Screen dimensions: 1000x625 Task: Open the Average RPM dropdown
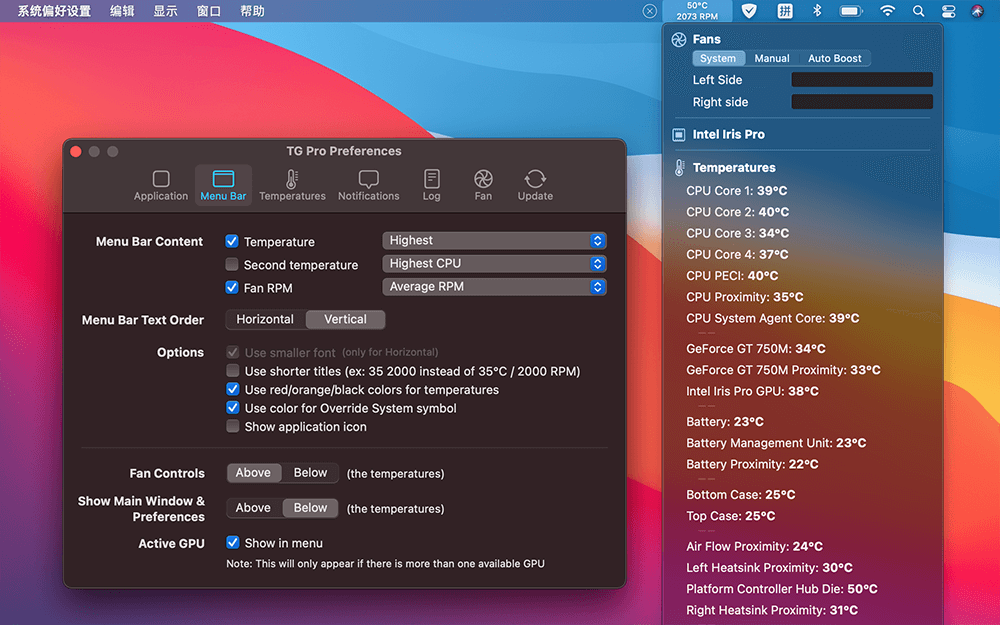494,286
